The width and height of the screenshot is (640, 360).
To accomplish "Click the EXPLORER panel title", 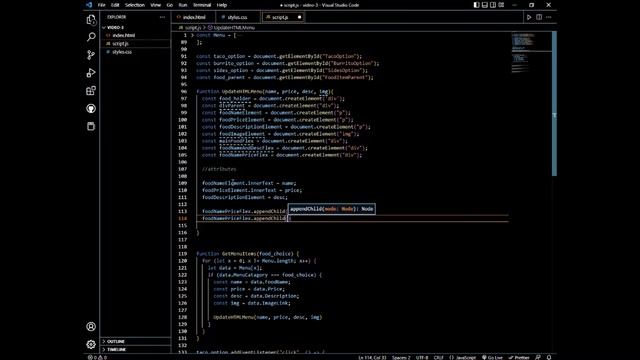I will click(x=117, y=17).
